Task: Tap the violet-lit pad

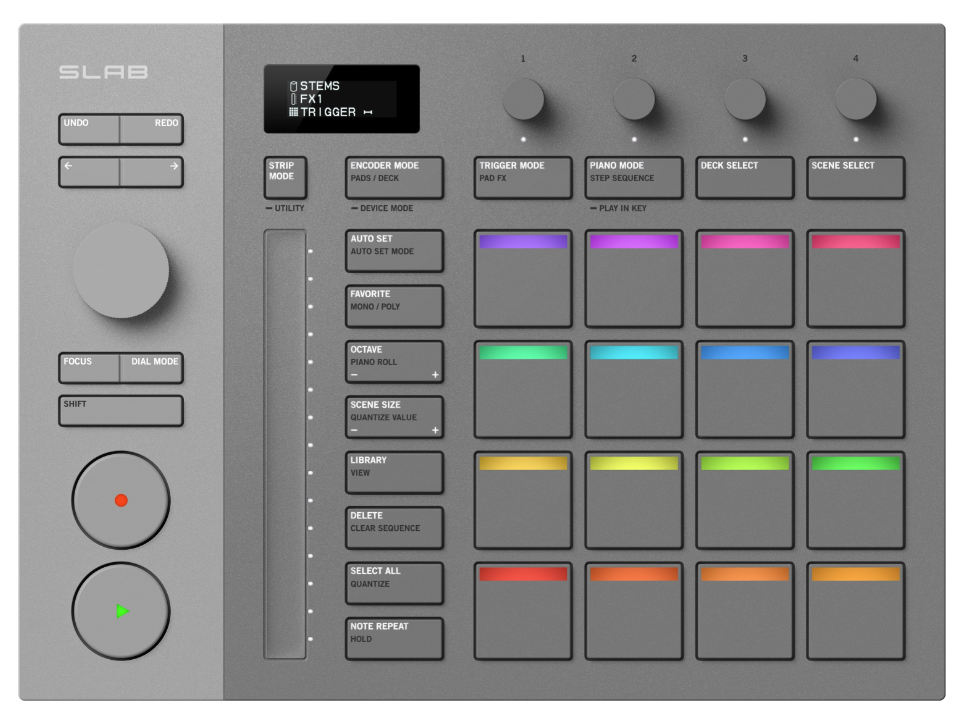Action: [523, 279]
